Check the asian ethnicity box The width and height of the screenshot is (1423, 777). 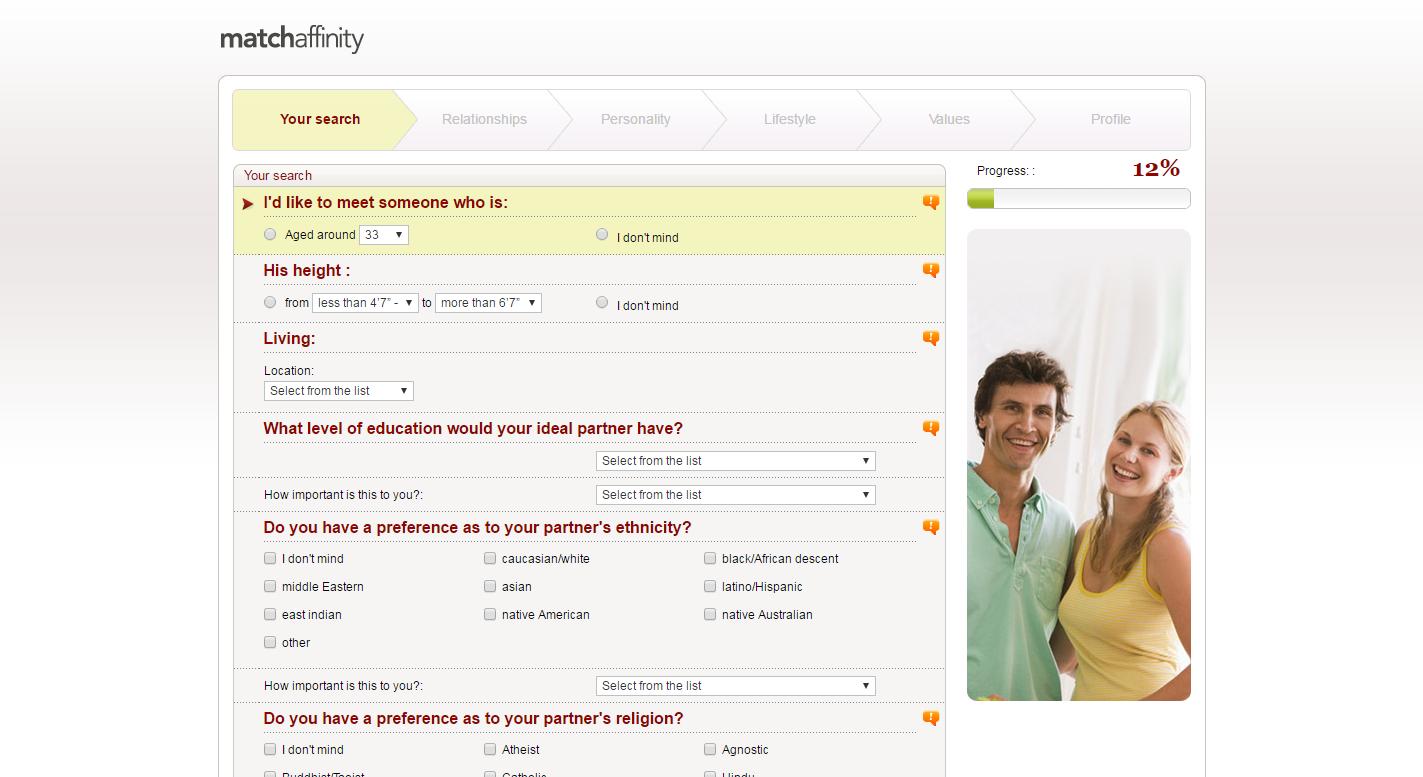490,586
